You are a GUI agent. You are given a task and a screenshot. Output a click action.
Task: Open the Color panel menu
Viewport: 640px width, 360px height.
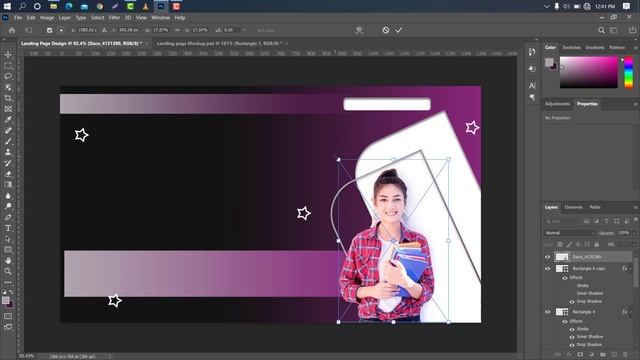tap(635, 48)
